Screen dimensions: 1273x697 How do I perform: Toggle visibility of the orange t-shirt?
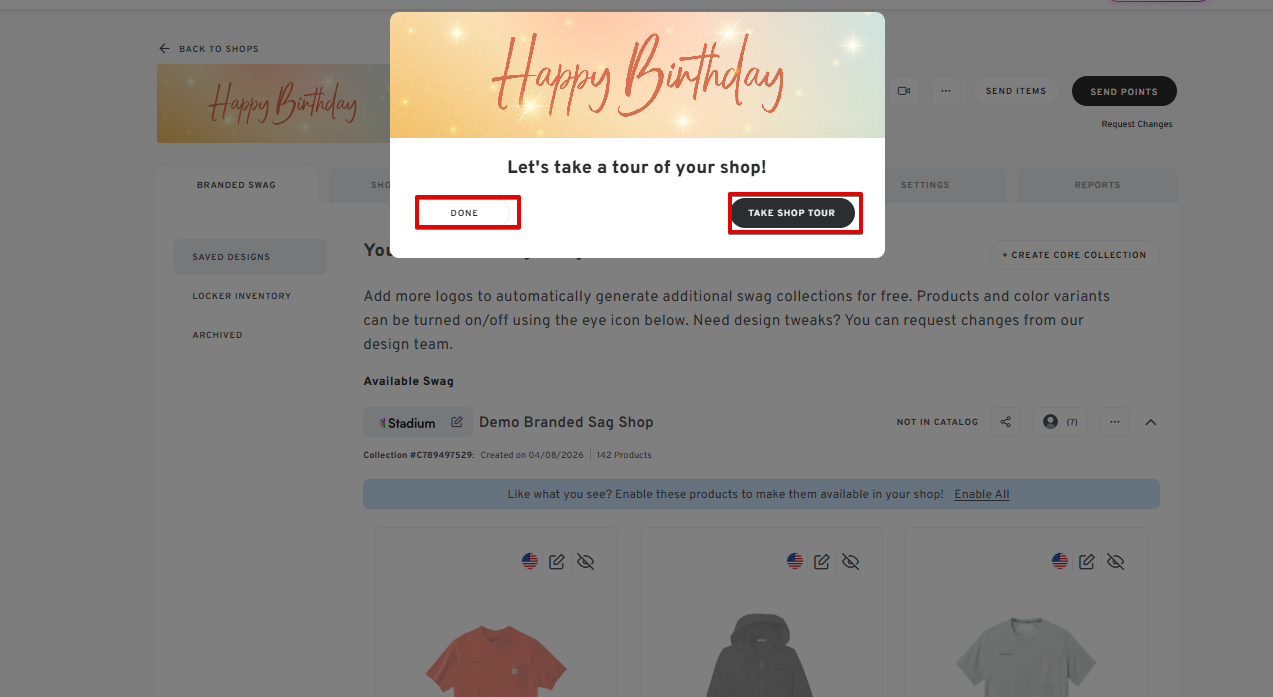click(586, 562)
